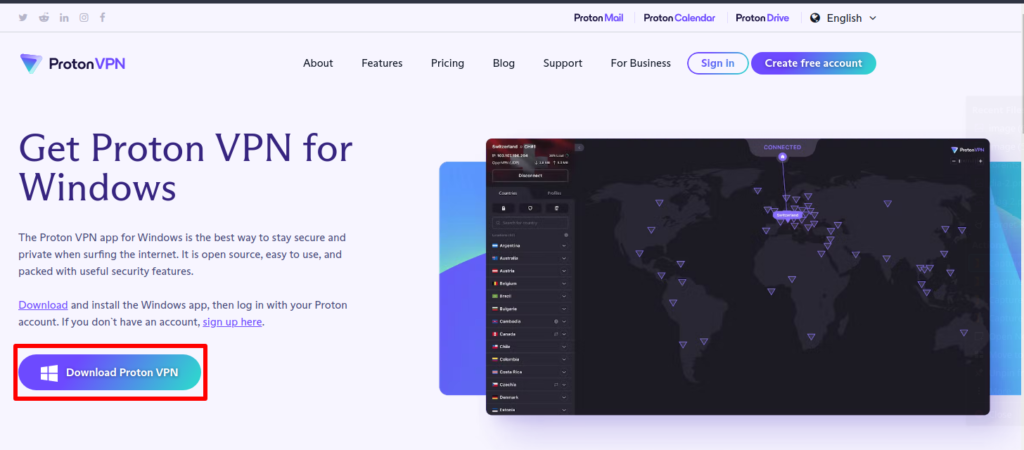Open Proton's Reddit icon
This screenshot has width=1024, height=450.
click(44, 18)
